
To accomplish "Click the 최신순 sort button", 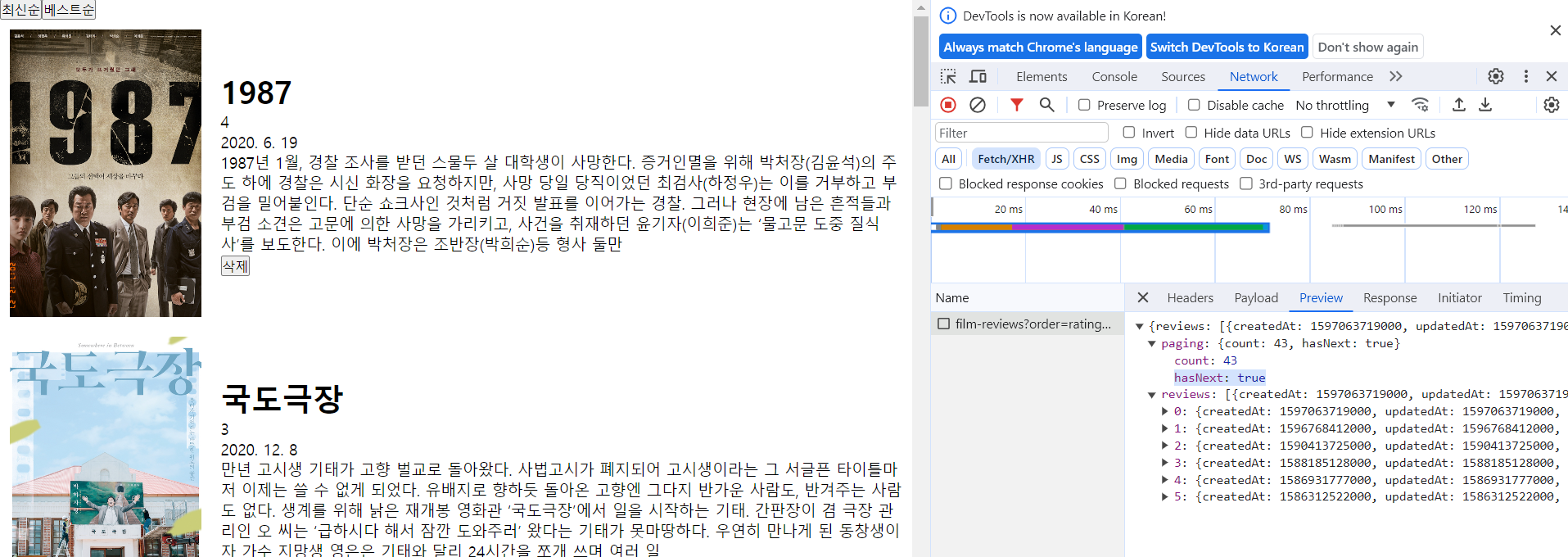I will (x=21, y=10).
